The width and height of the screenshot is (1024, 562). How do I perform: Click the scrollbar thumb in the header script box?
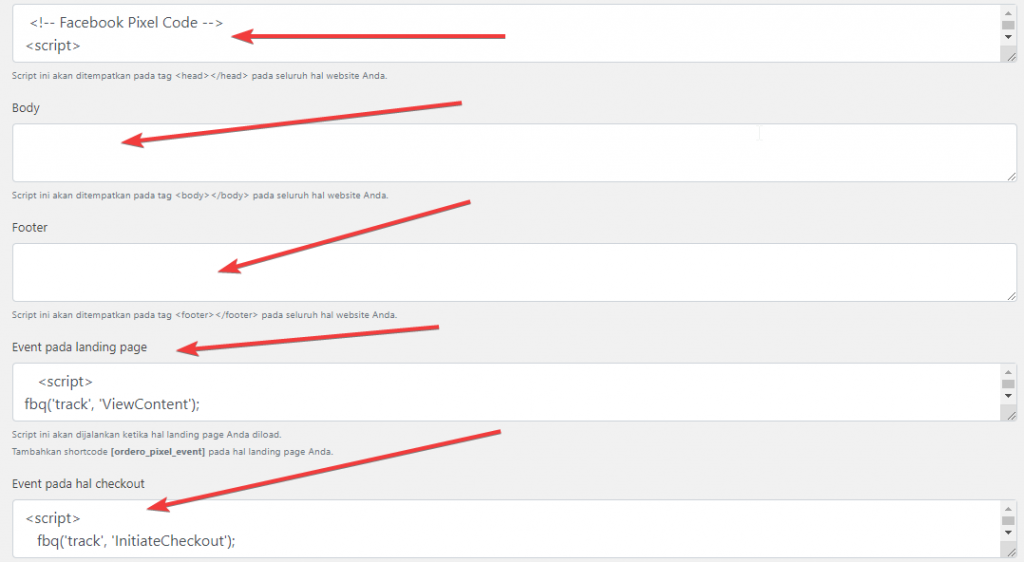1008,25
